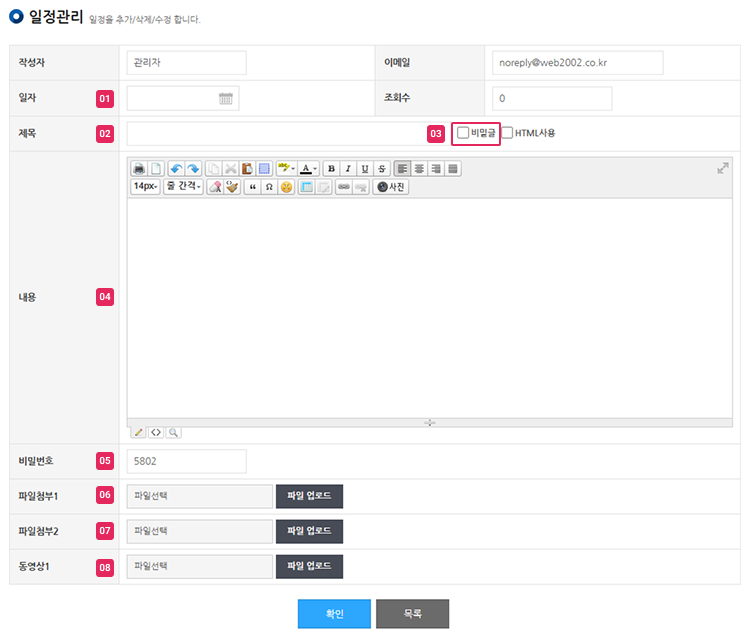Insert a blockquote

point(253,187)
